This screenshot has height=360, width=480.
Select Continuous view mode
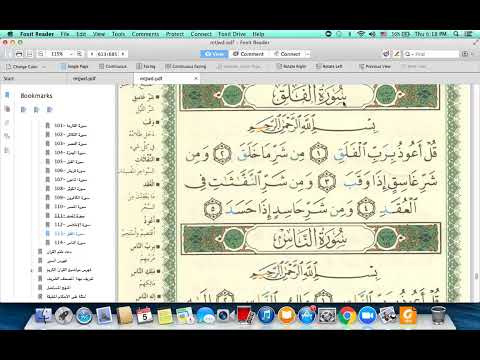click(113, 67)
